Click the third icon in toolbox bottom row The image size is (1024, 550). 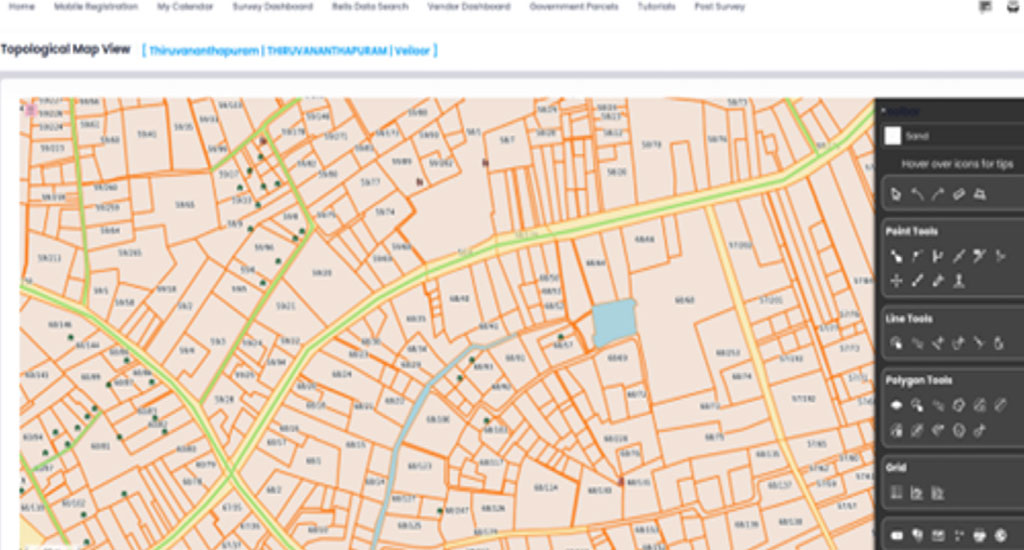938,536
